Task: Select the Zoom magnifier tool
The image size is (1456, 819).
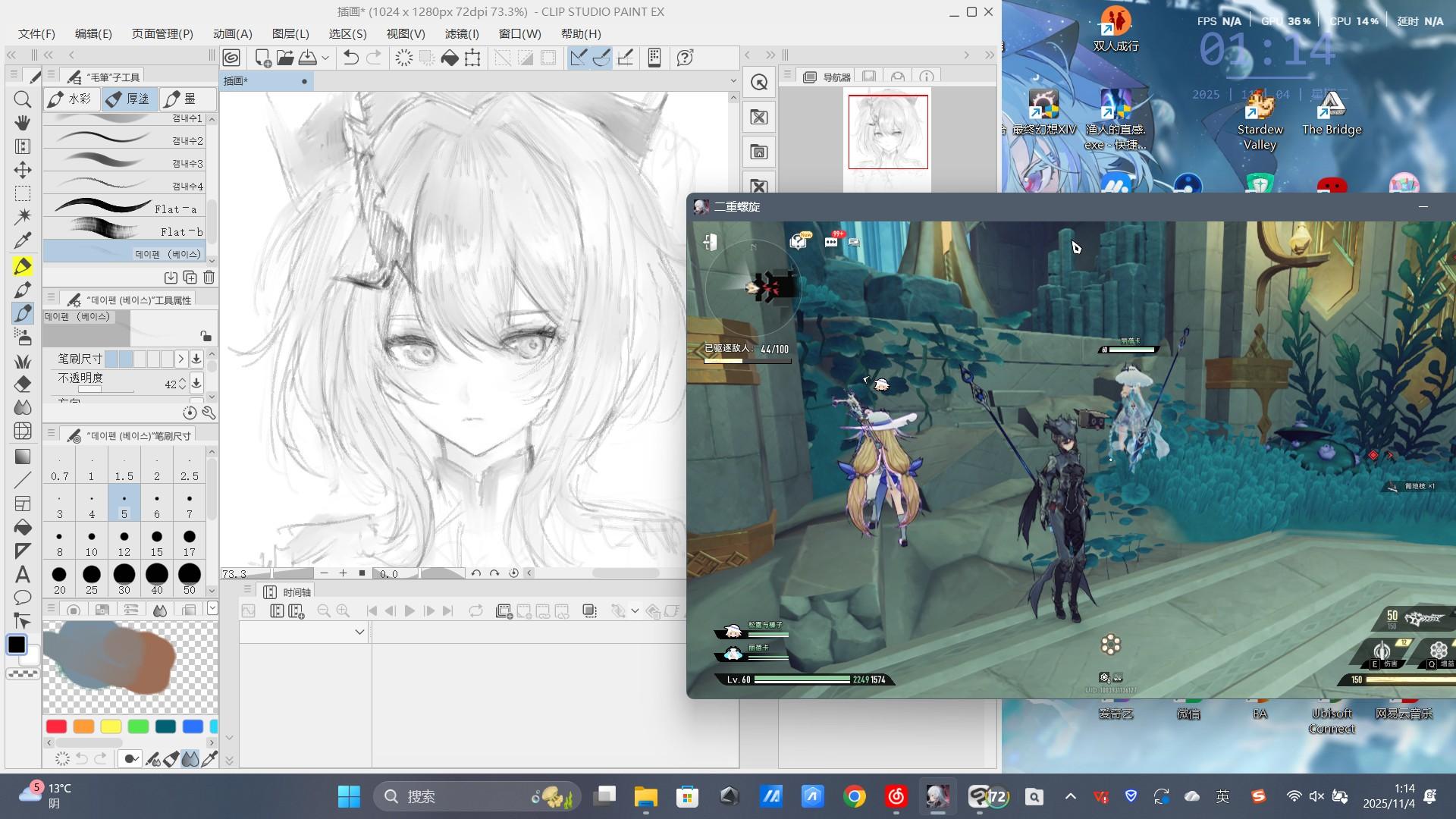Action: click(x=23, y=99)
